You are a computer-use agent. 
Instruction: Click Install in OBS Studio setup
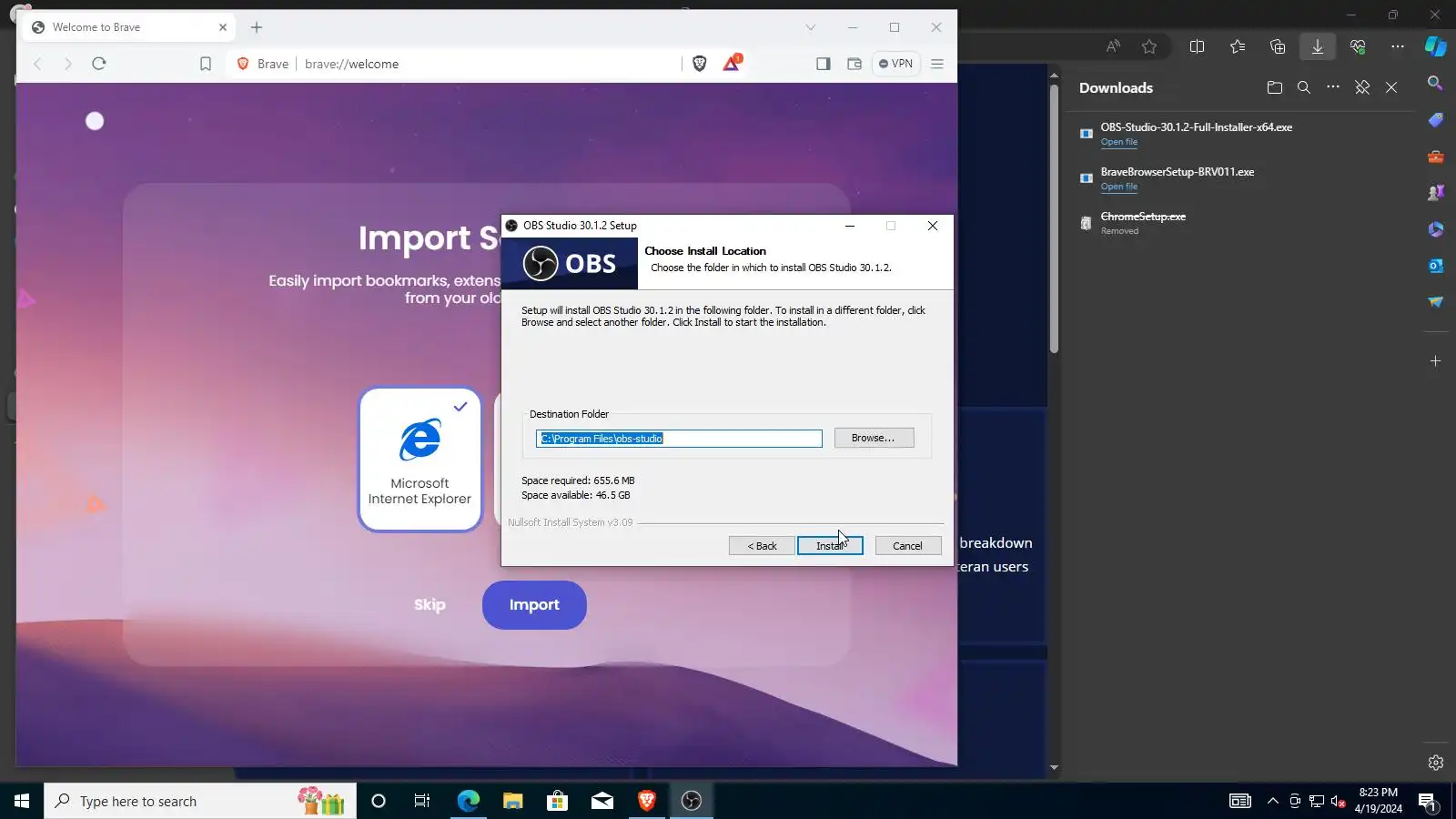tap(830, 546)
